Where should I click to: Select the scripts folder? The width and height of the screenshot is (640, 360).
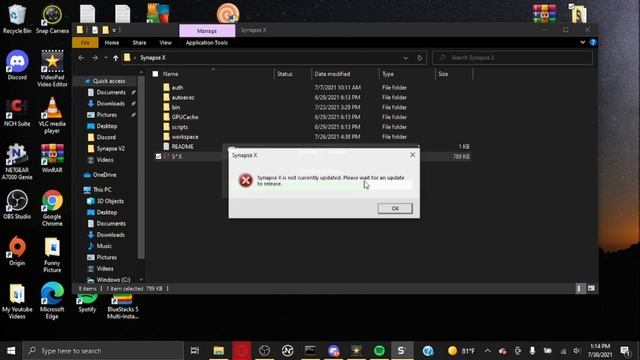click(x=180, y=127)
